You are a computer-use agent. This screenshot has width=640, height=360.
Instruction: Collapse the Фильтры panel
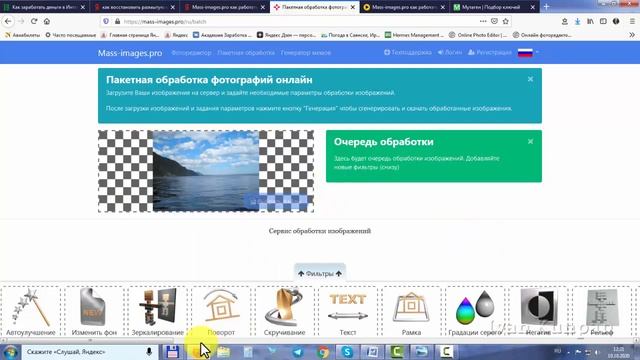click(x=320, y=273)
